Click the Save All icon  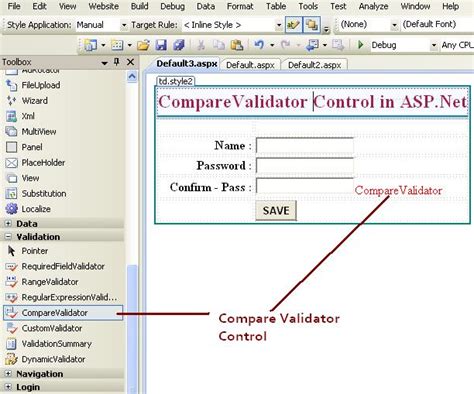pos(179,45)
